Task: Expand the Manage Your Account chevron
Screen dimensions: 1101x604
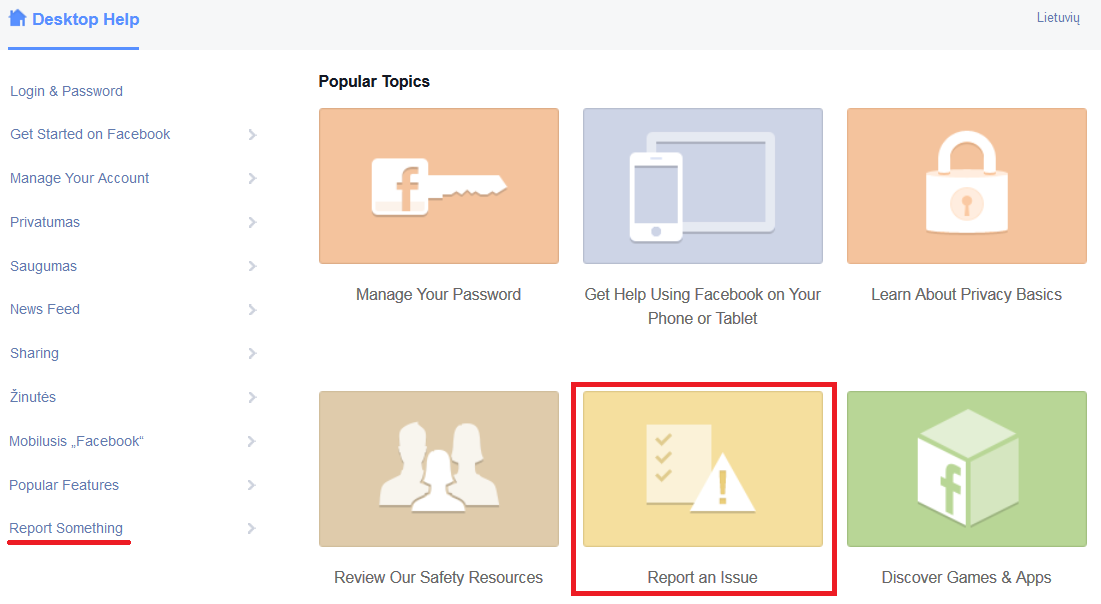Action: [x=252, y=178]
